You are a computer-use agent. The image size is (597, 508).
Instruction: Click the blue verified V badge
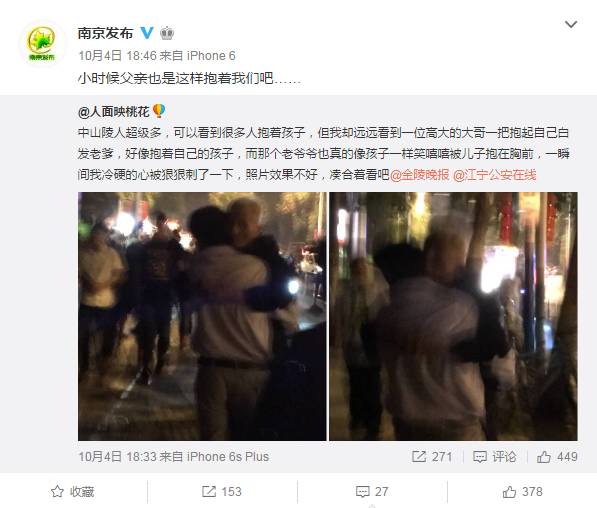147,33
